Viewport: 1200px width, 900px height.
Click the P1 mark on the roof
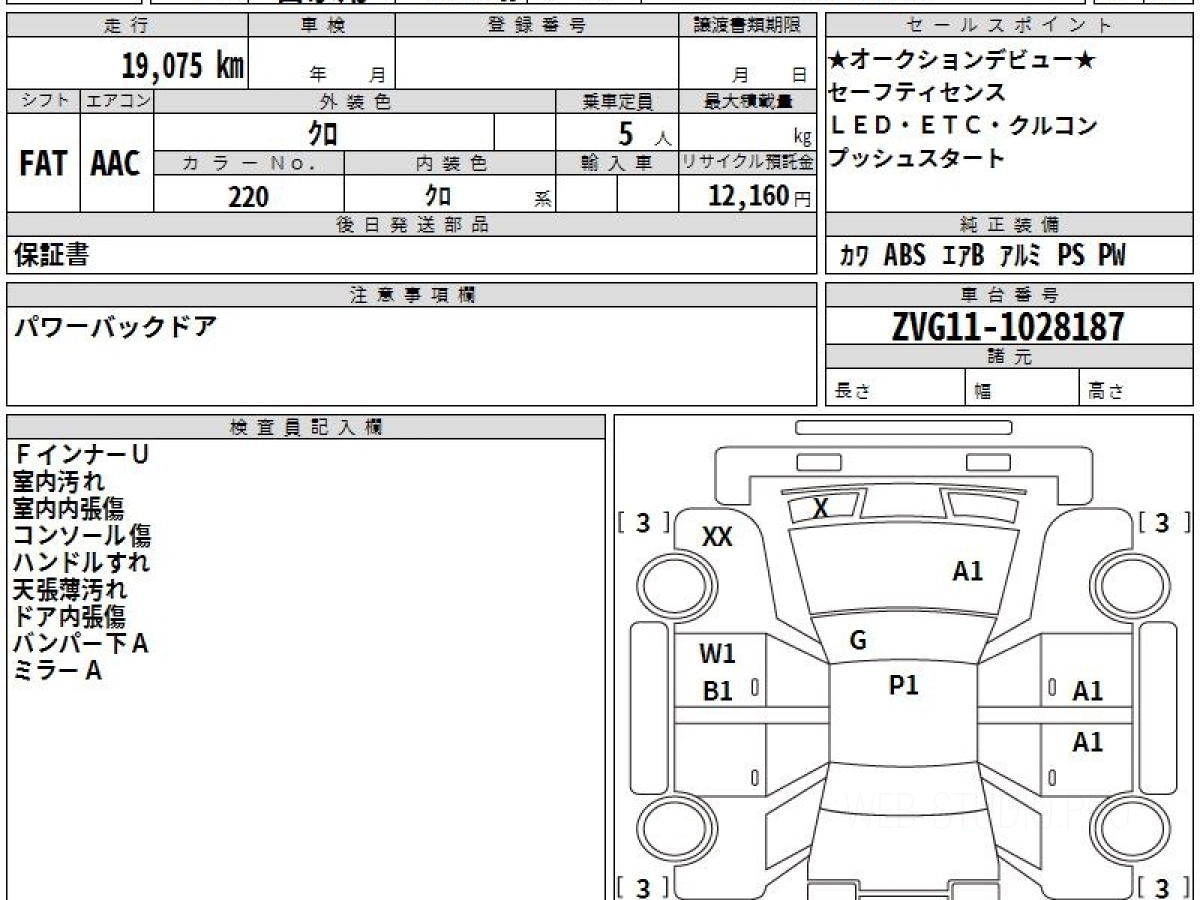904,686
